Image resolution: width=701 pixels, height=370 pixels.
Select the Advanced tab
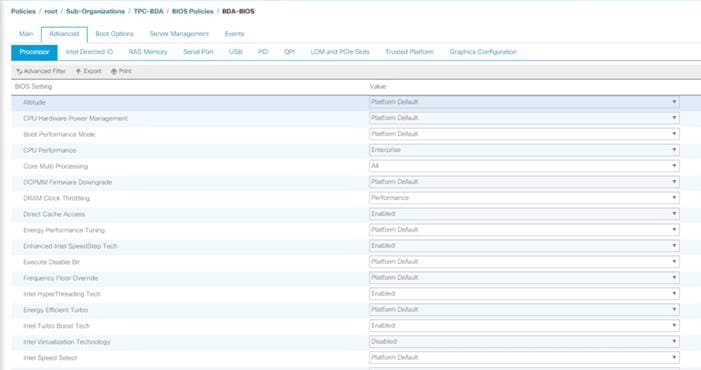pos(64,34)
